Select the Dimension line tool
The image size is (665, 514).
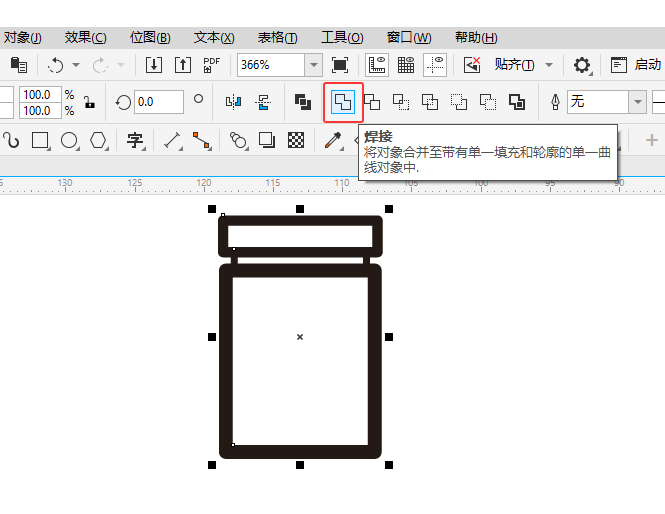(172, 140)
